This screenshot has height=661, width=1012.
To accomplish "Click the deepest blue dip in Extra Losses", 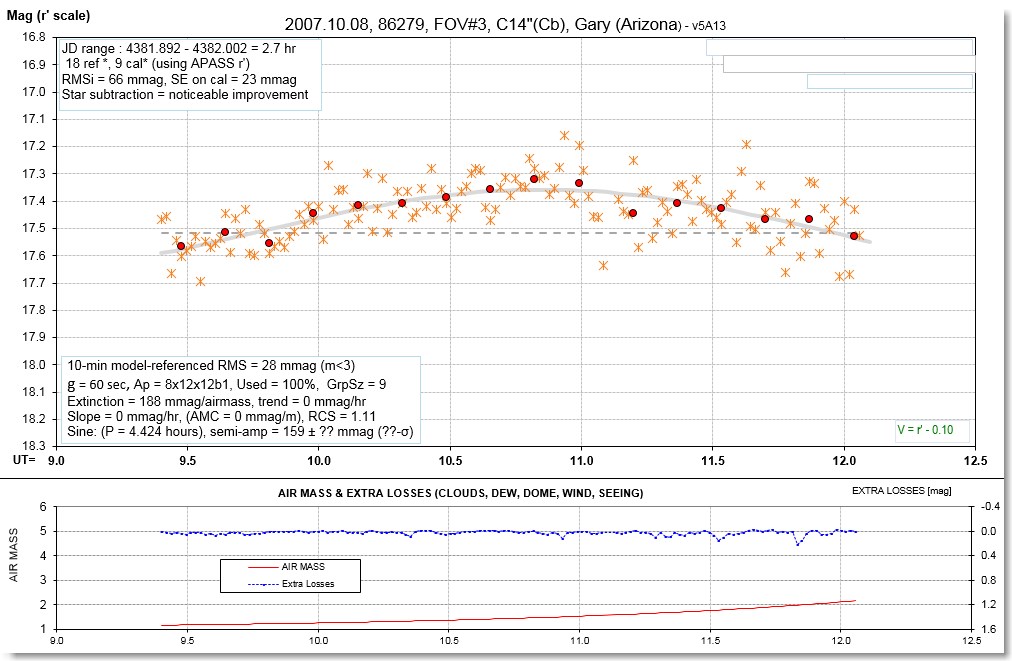I will coord(797,543).
